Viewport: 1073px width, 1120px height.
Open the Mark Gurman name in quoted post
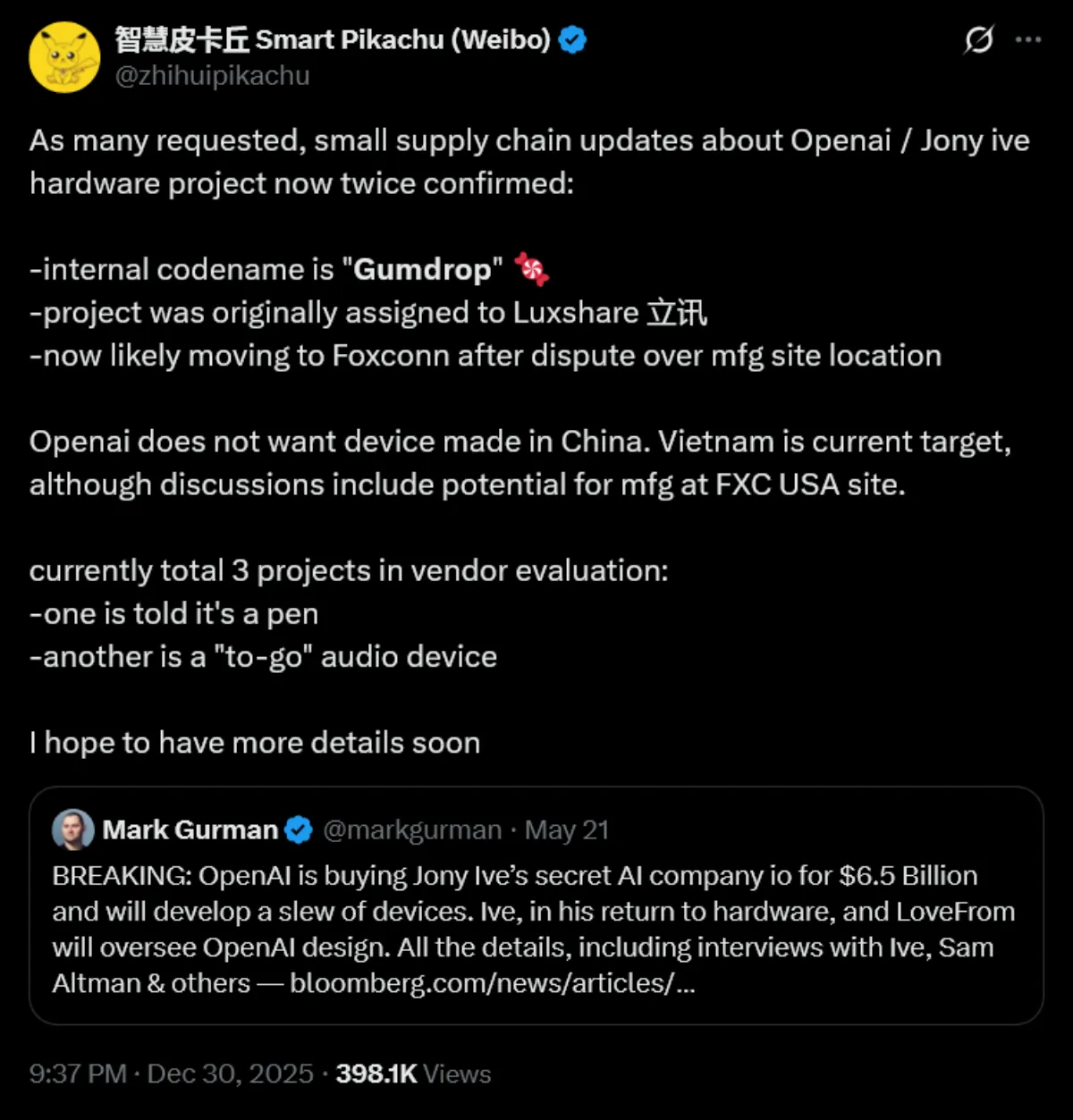pyautogui.click(x=190, y=830)
